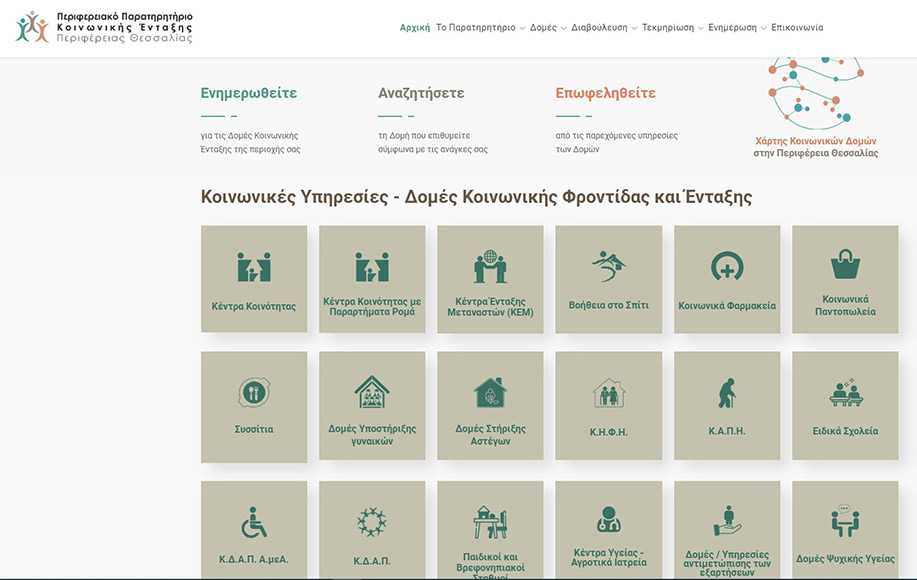Open the Δομές Ψυχικής Υγείας icon

click(845, 520)
